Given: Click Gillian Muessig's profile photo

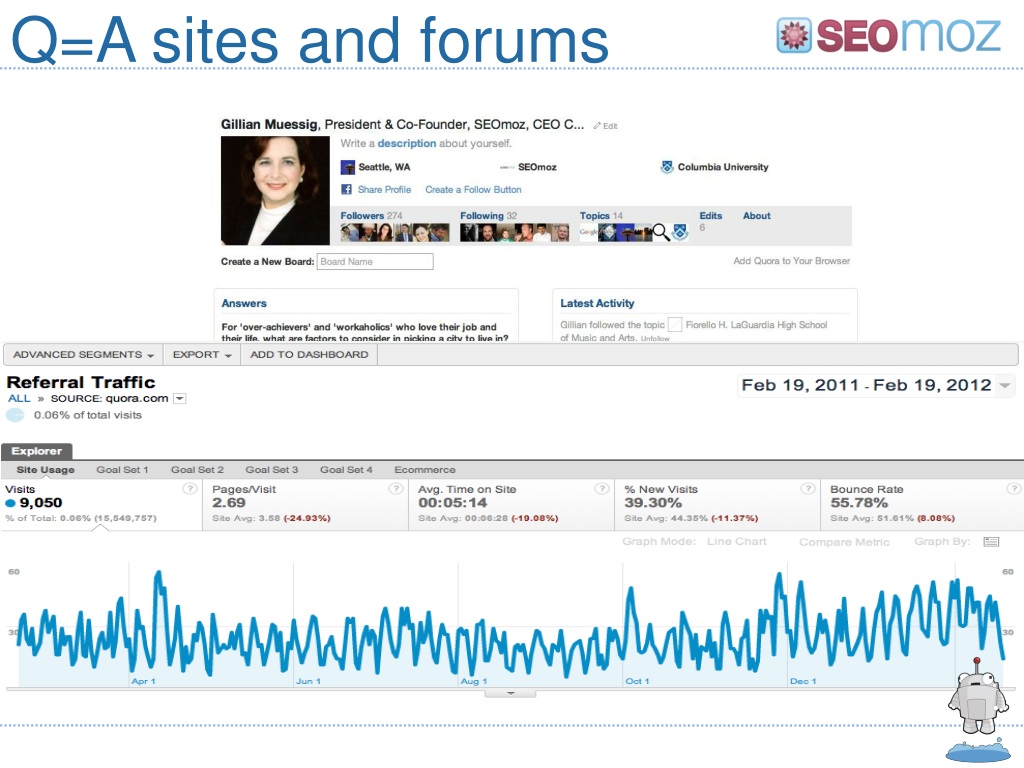Looking at the screenshot, I should coord(275,190).
